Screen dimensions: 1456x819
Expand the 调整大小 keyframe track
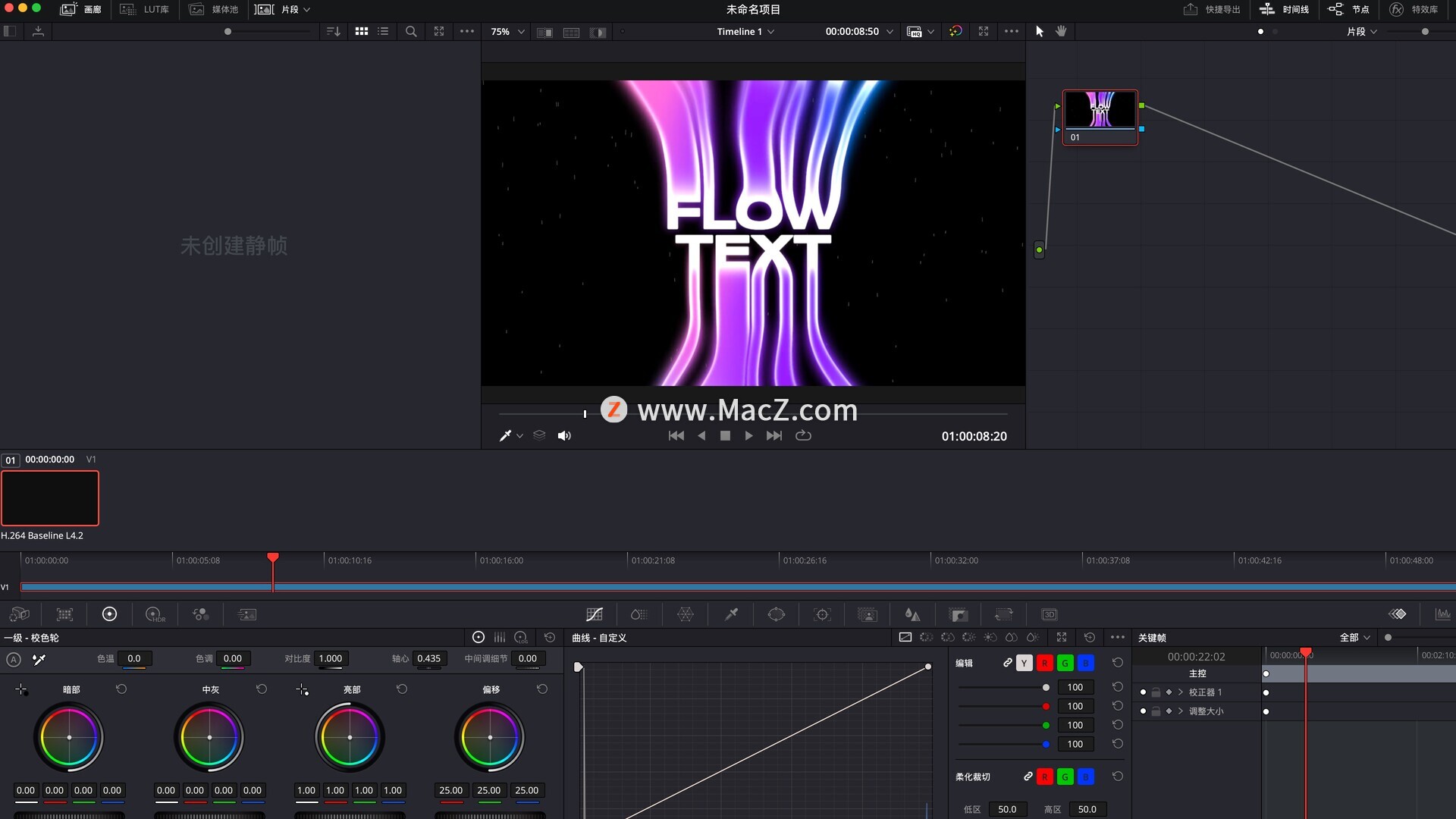1181,711
